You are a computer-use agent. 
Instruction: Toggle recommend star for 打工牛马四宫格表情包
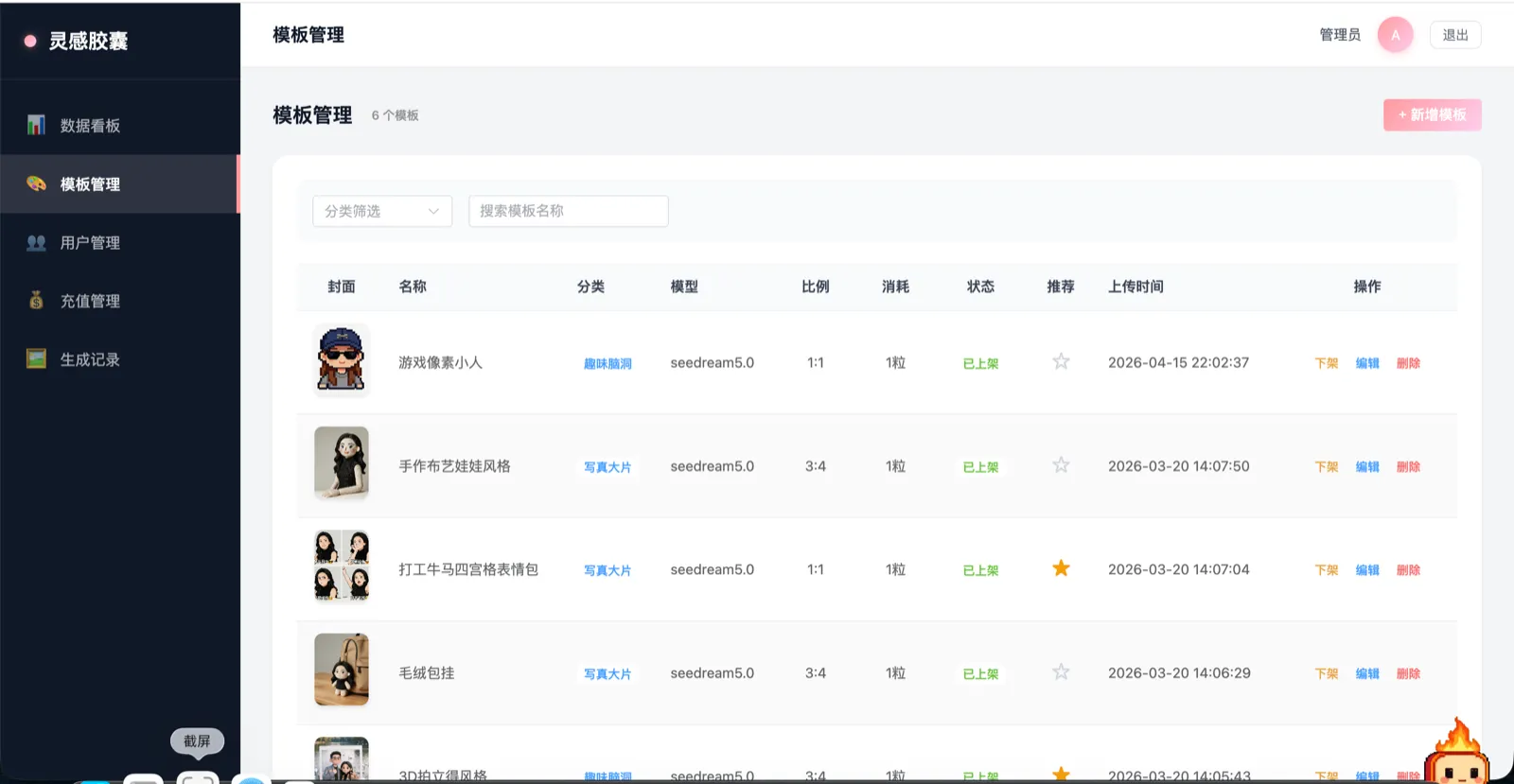click(1061, 568)
